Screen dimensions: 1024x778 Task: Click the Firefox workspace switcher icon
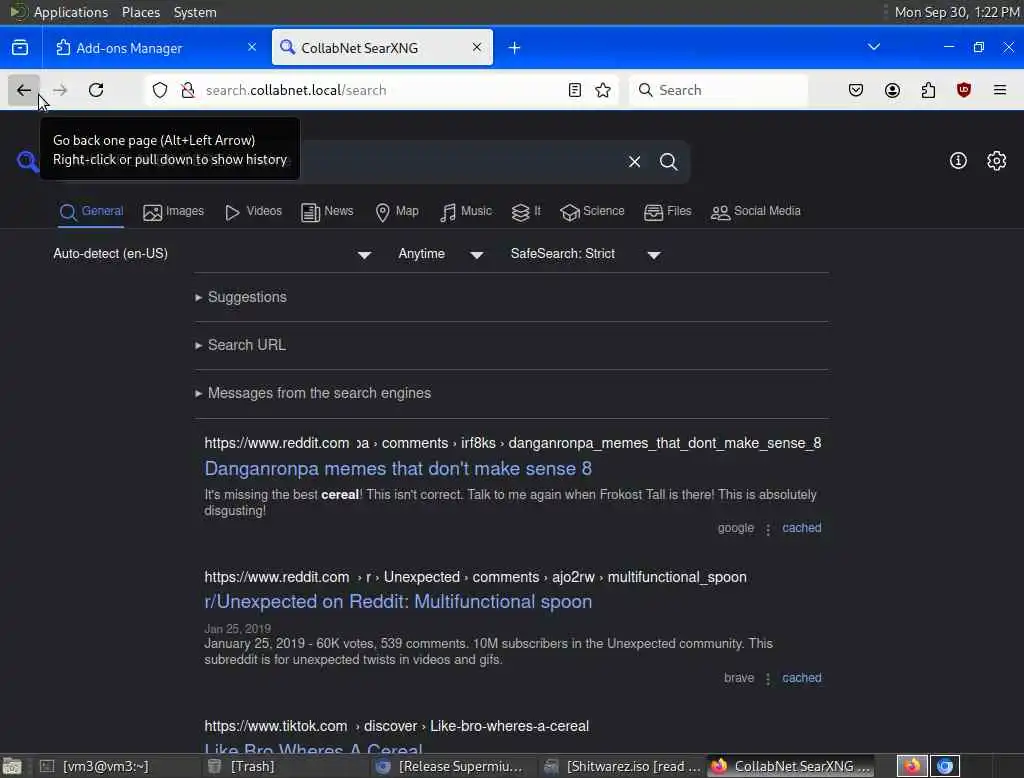[912, 766]
